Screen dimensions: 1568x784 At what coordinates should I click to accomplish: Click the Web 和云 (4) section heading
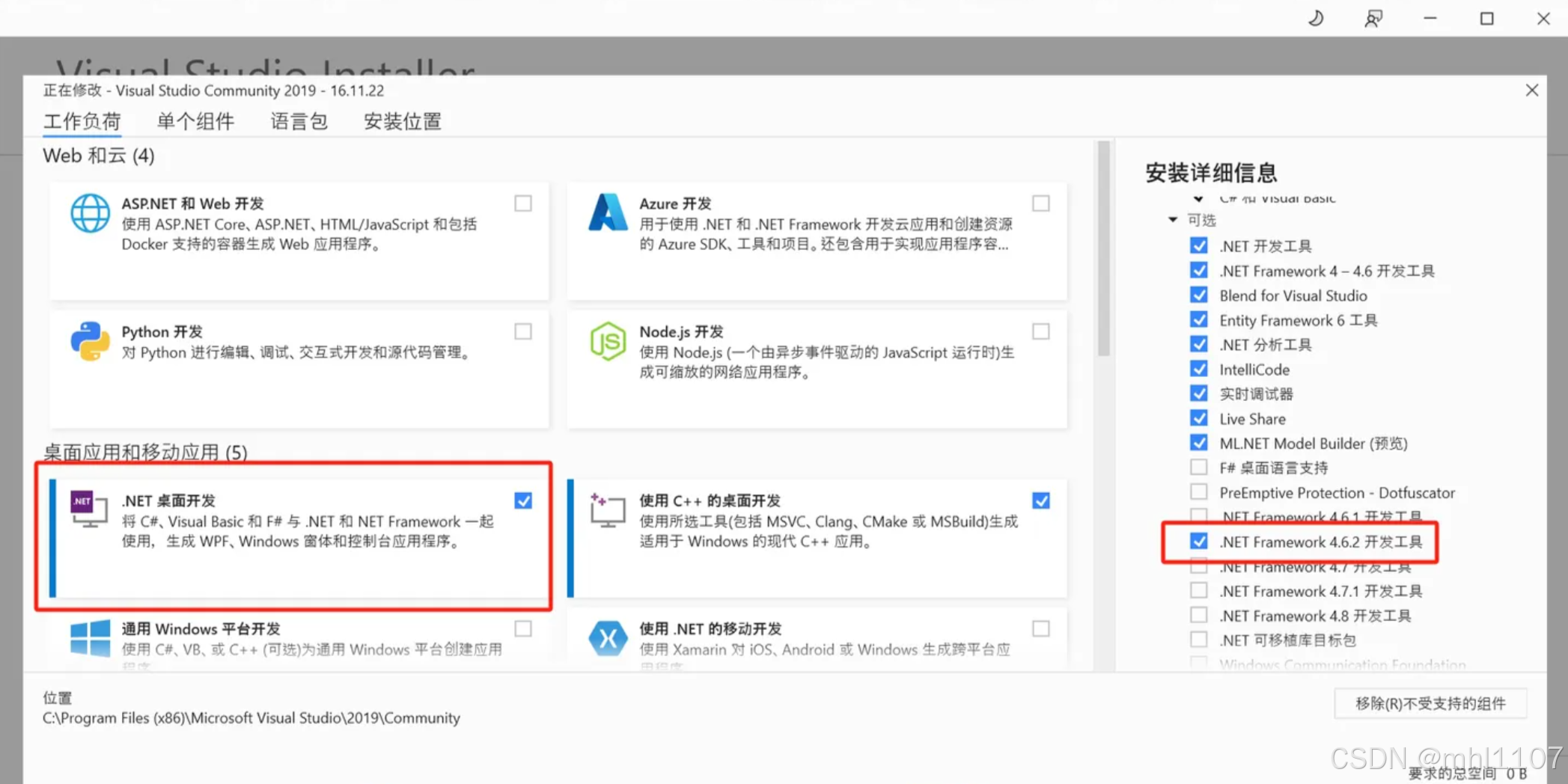pyautogui.click(x=99, y=156)
